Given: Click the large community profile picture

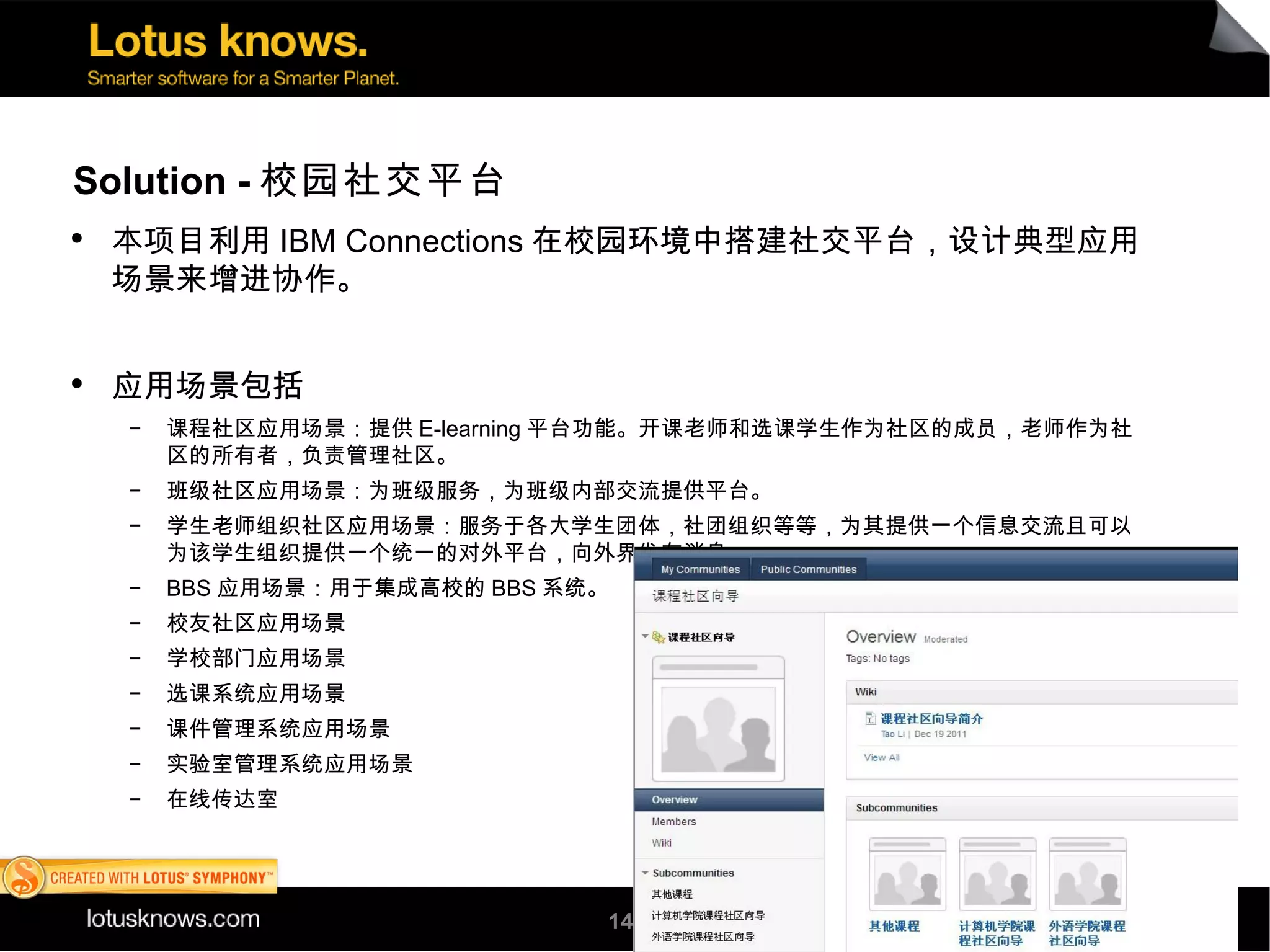Looking at the screenshot, I should pyautogui.click(x=718, y=719).
